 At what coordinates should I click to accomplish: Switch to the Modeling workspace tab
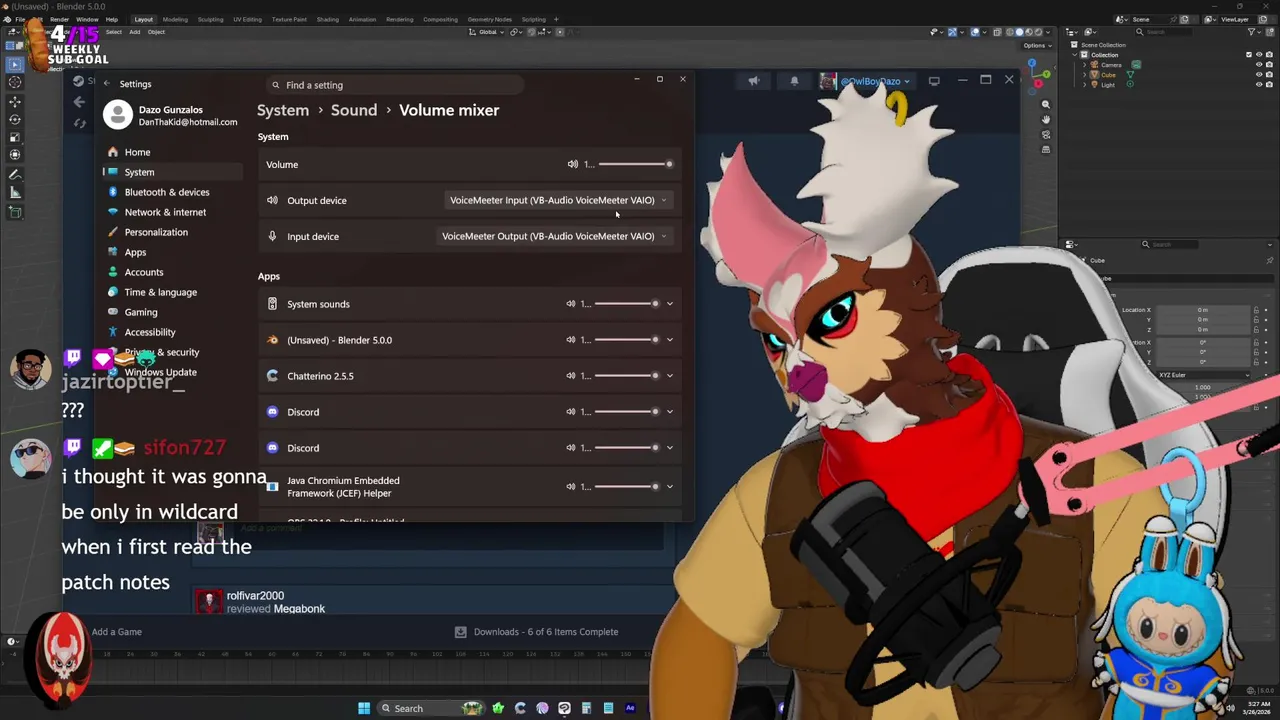pyautogui.click(x=175, y=19)
